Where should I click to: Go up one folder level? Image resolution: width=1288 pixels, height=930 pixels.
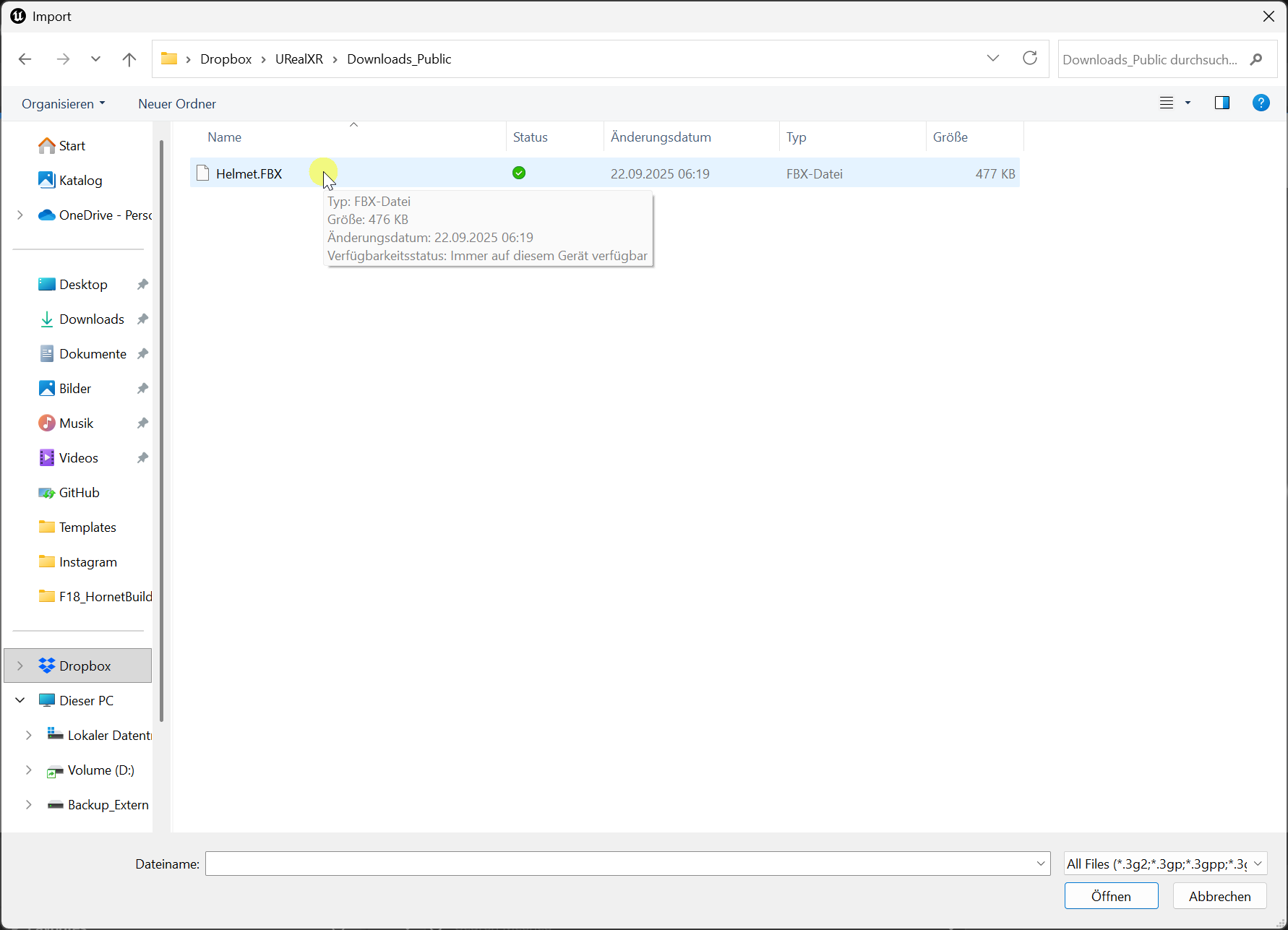click(x=129, y=59)
